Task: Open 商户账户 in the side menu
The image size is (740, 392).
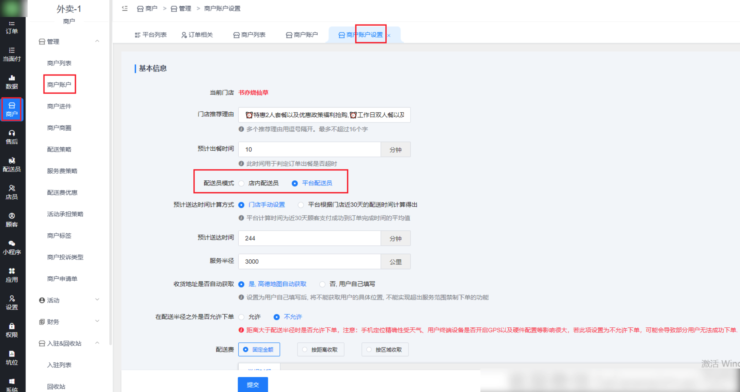Action: pyautogui.click(x=59, y=85)
